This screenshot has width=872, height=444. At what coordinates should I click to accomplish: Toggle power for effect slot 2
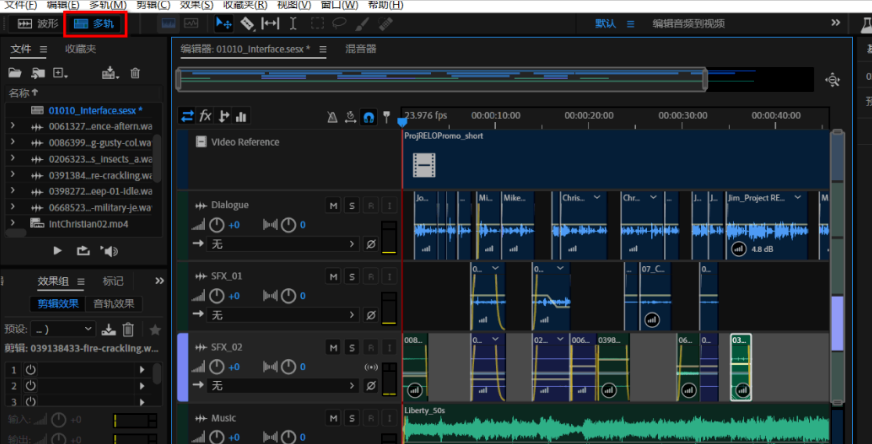(31, 386)
